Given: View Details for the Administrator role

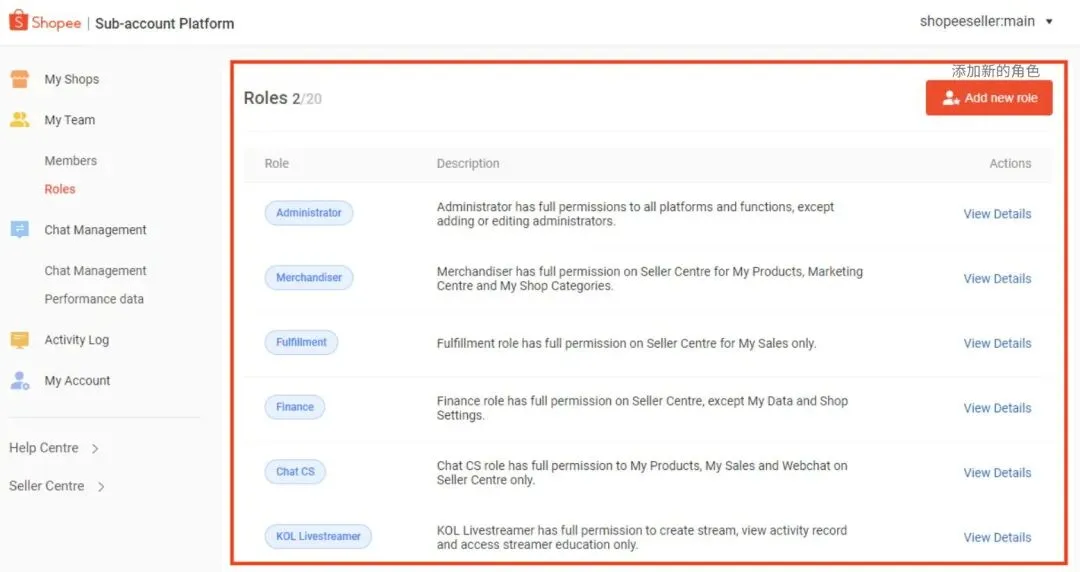Looking at the screenshot, I should pos(997,214).
